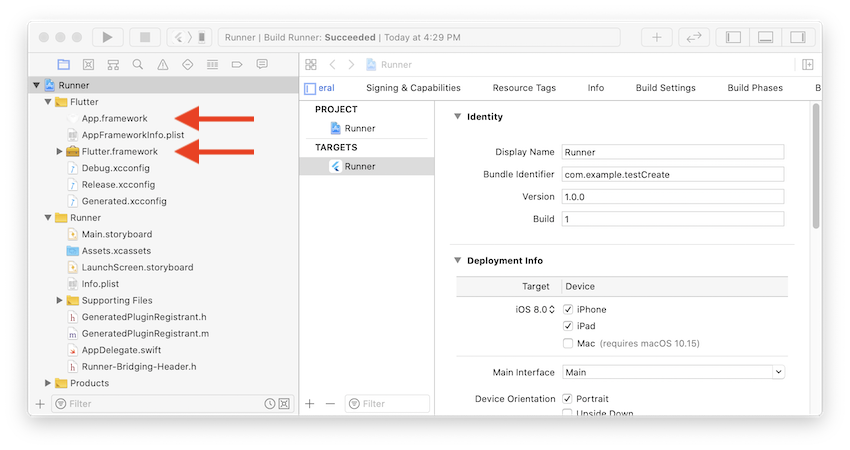This screenshot has width=850, height=450.
Task: Show the Symbol navigator
Action: tap(113, 65)
